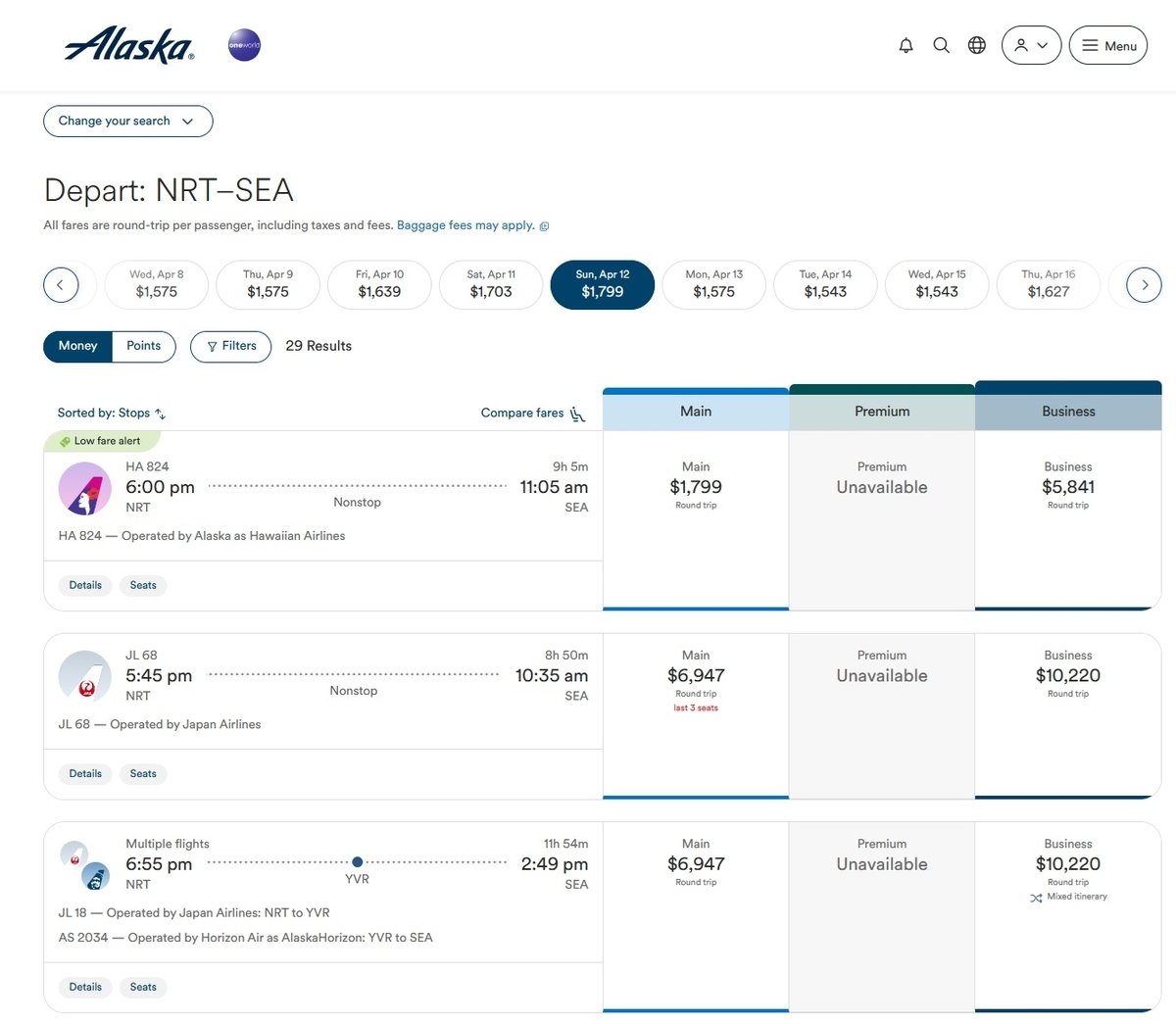Choose Main fare $1,799 for HA 824

click(x=696, y=519)
